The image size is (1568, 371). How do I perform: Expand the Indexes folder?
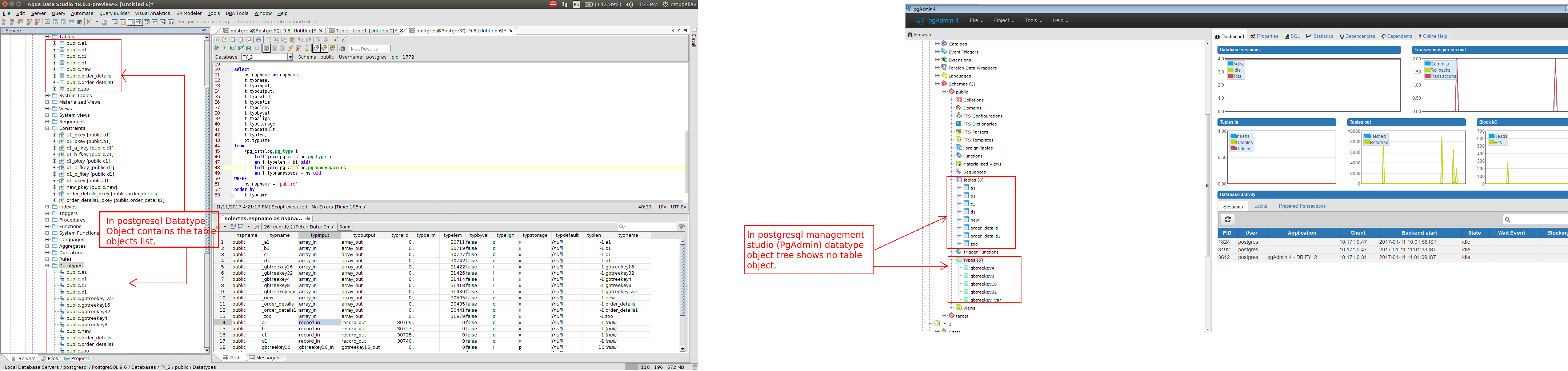coord(48,207)
